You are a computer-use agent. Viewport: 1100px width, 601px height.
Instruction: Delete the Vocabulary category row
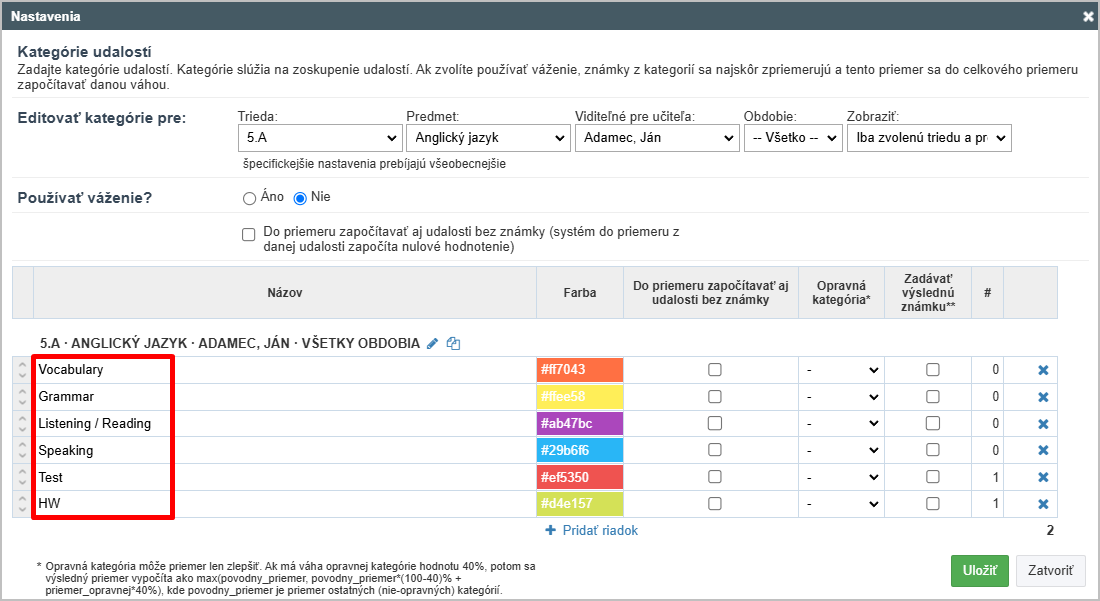click(1043, 370)
